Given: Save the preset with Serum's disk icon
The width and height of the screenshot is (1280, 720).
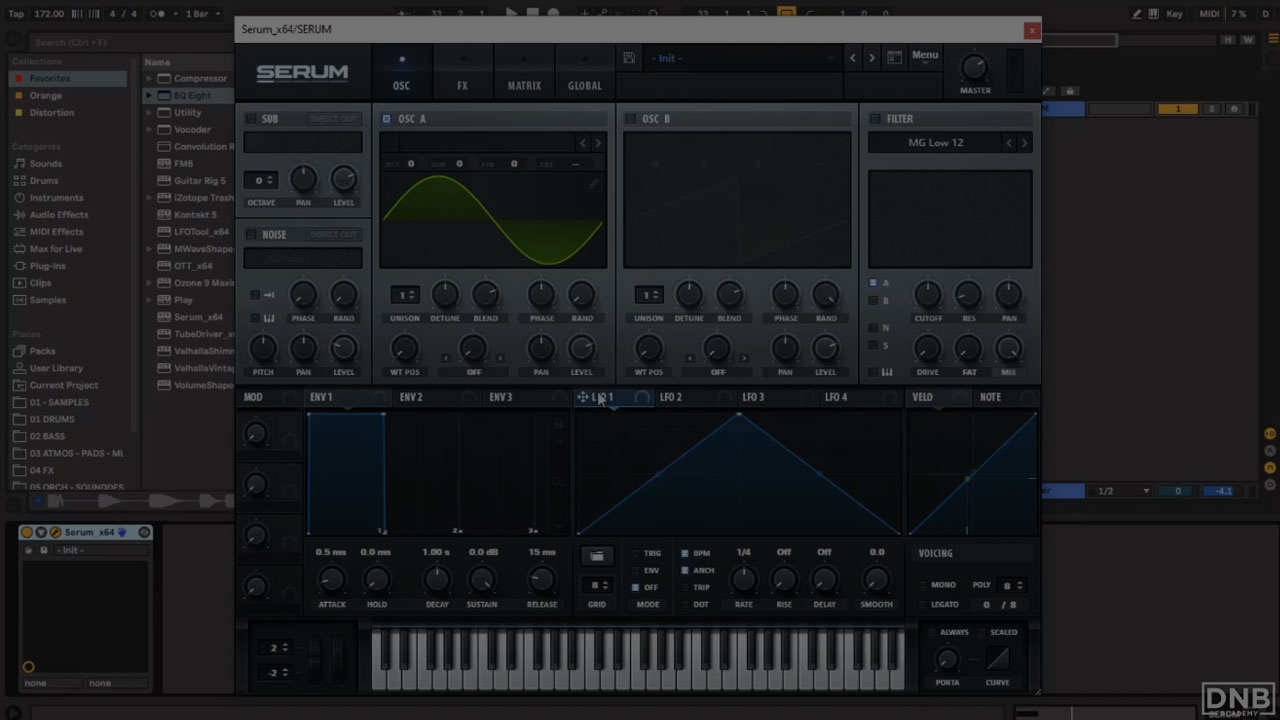Looking at the screenshot, I should (629, 58).
